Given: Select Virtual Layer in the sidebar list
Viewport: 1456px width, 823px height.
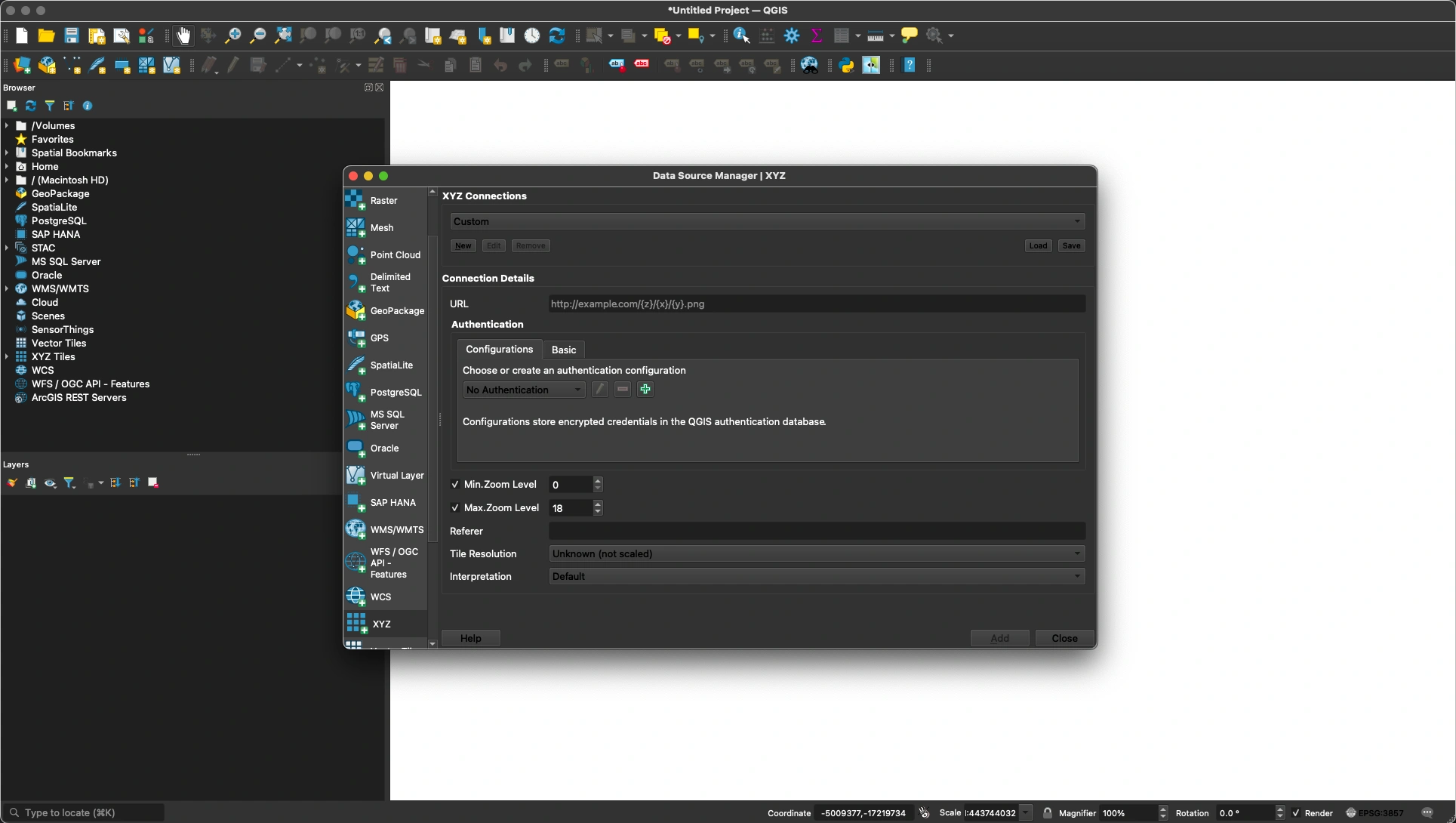Looking at the screenshot, I should 385,476.
